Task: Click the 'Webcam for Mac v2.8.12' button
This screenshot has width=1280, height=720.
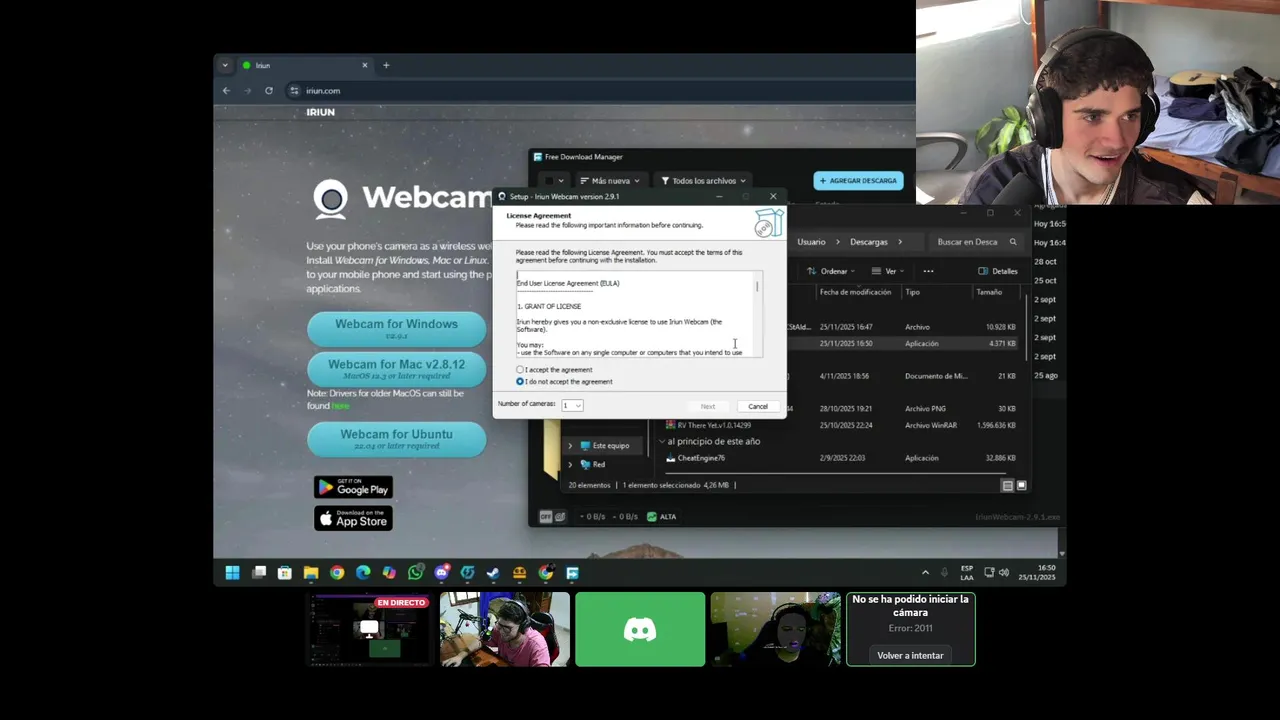Action: coord(396,369)
